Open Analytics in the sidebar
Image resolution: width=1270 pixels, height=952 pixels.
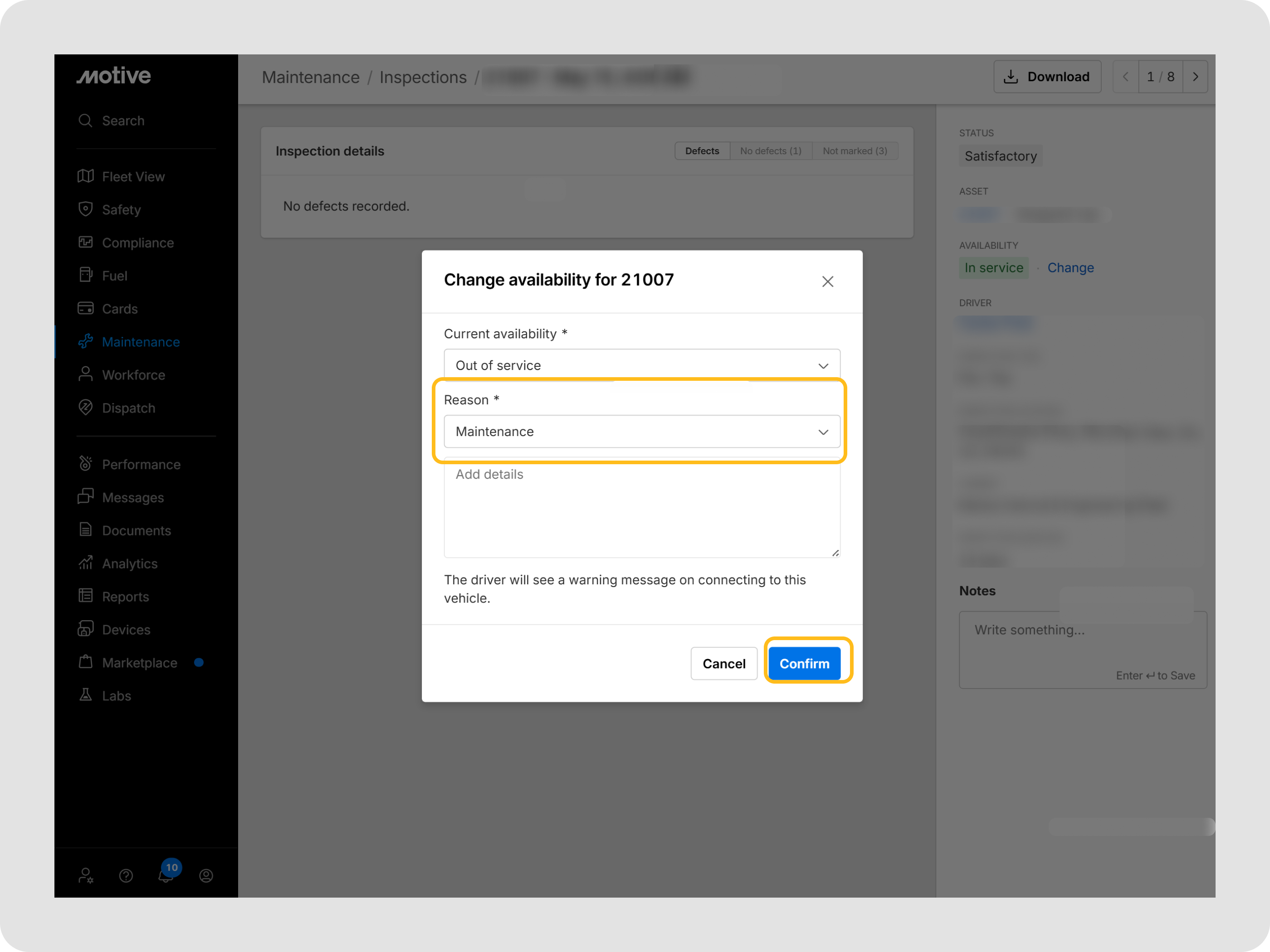tap(130, 563)
